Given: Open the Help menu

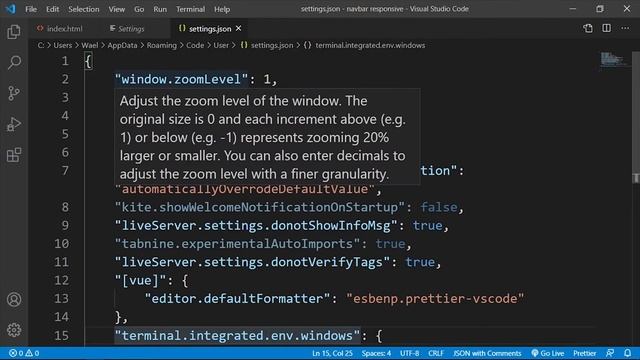Looking at the screenshot, I should [x=222, y=9].
